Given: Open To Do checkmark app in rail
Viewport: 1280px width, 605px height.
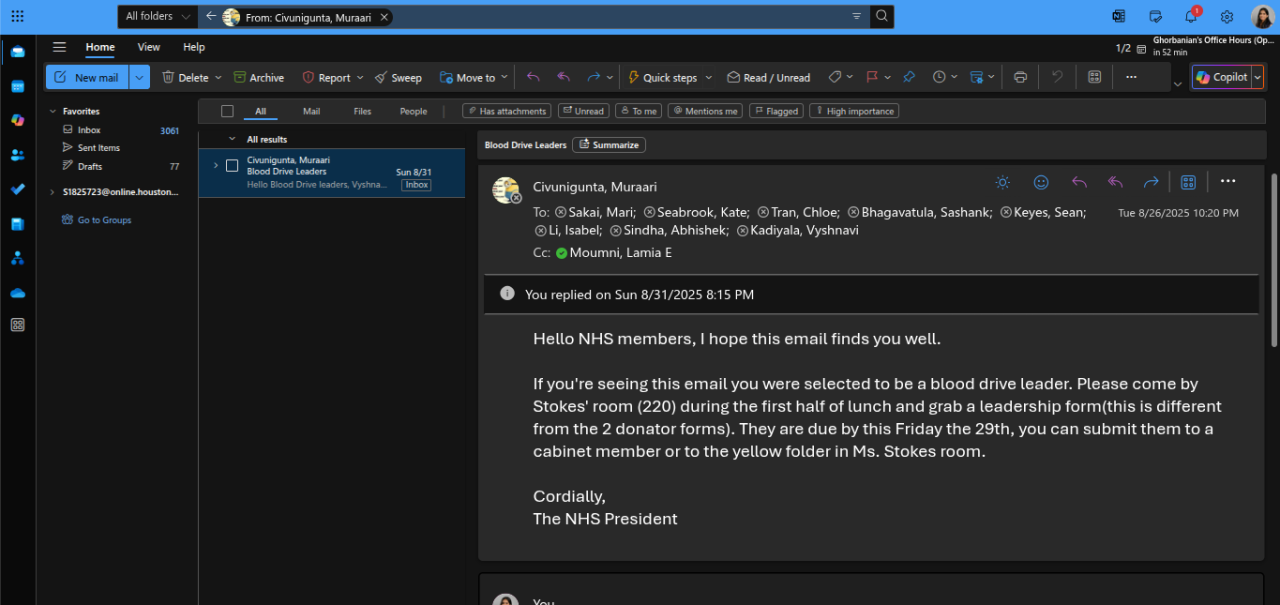Looking at the screenshot, I should pyautogui.click(x=17, y=189).
